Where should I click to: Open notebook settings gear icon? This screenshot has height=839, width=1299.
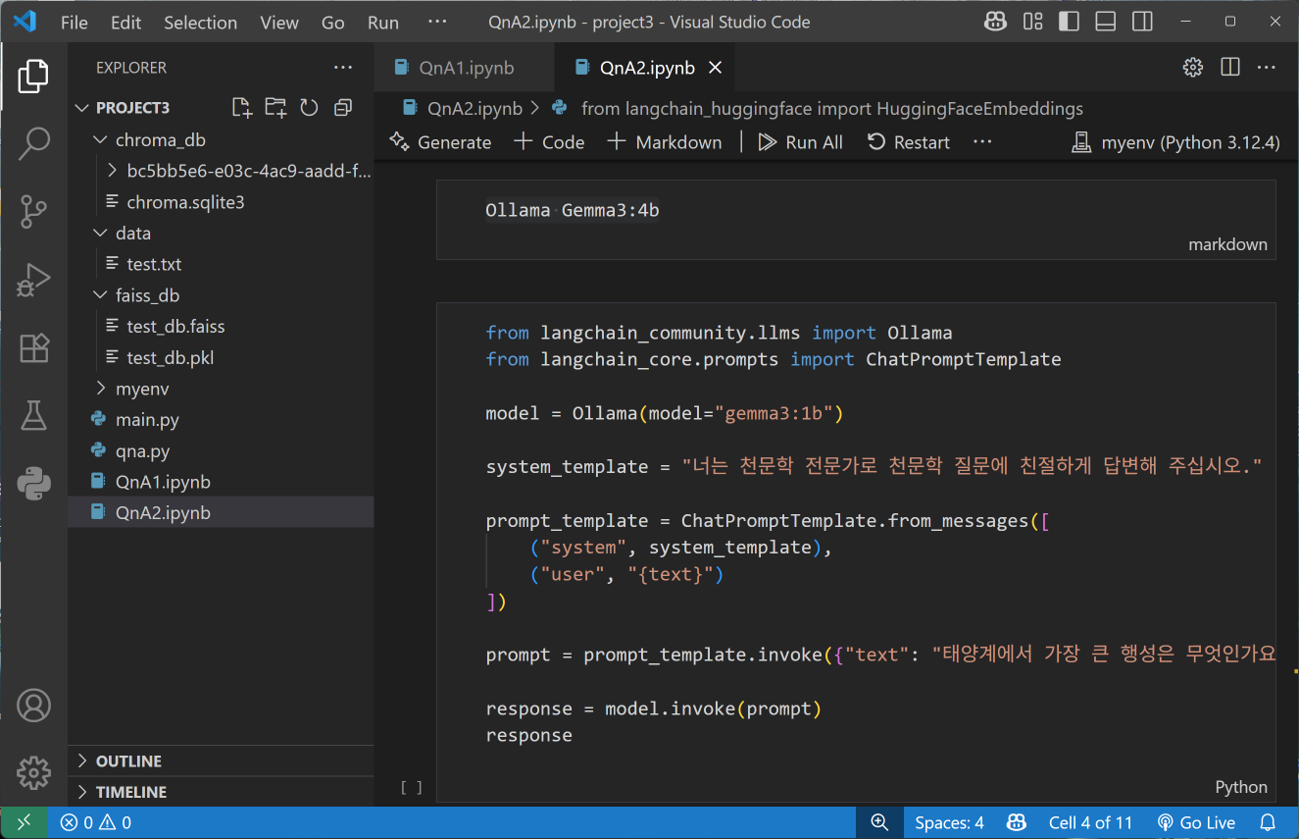coord(1193,67)
